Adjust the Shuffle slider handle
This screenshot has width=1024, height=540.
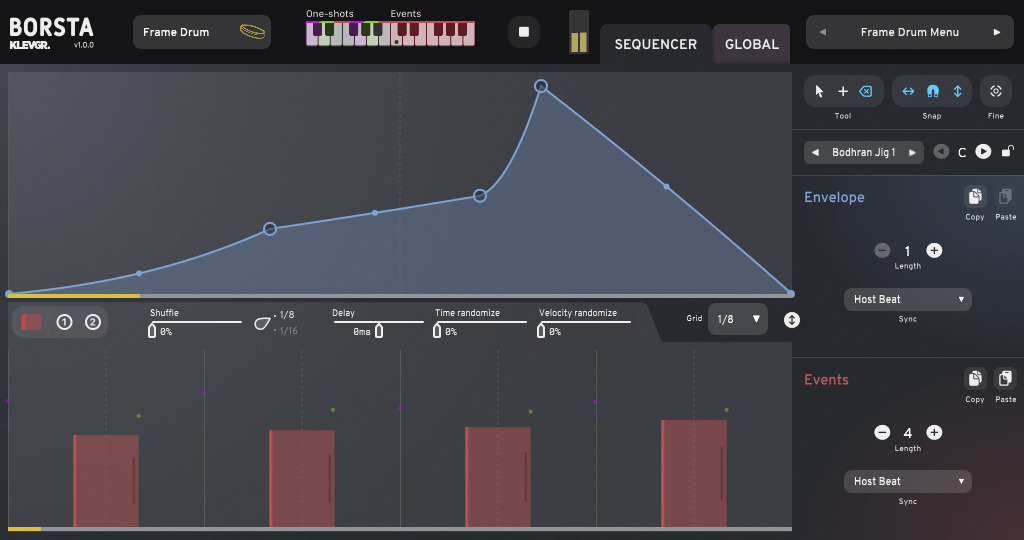point(152,330)
